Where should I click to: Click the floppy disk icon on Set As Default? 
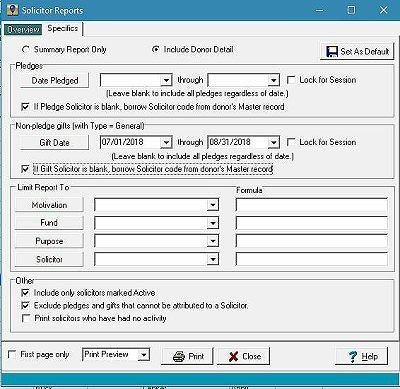coord(332,52)
